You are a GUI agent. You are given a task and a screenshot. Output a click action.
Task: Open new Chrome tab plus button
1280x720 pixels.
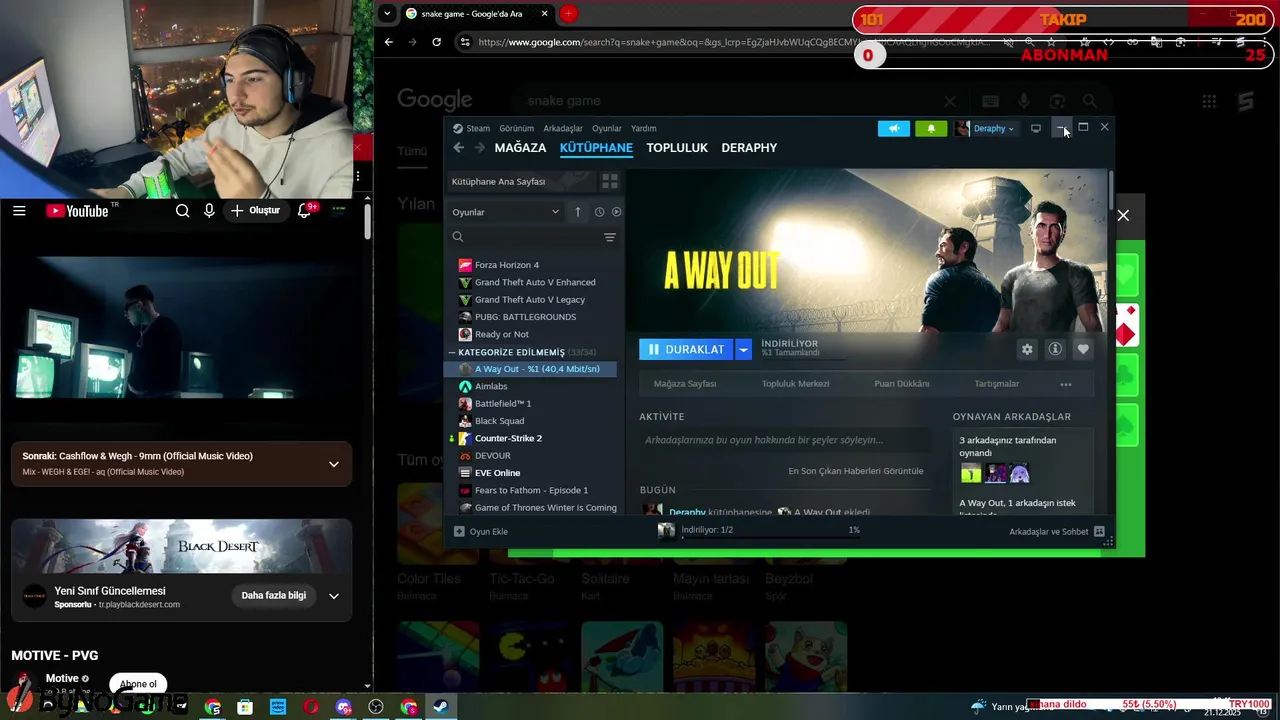(x=568, y=13)
